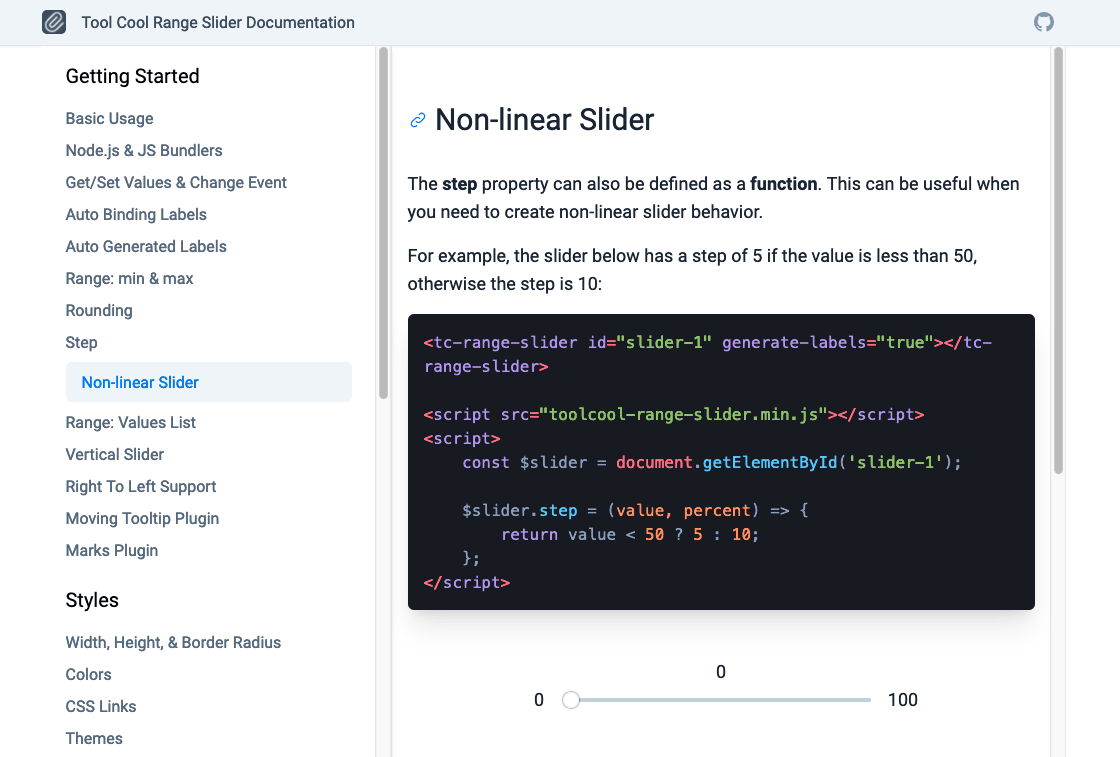Viewport: 1120px width, 757px height.
Task: Navigate to Auto Binding Labels
Action: tap(136, 214)
